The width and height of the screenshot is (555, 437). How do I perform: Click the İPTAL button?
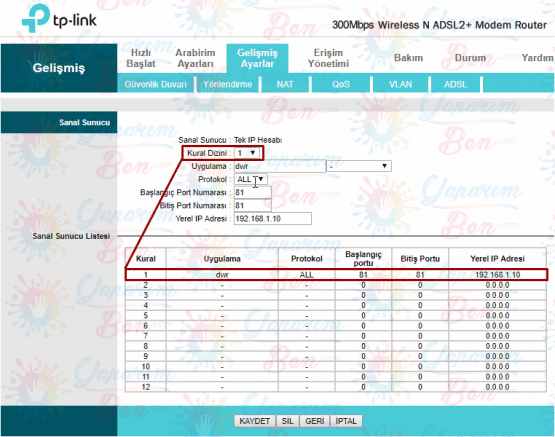346,421
